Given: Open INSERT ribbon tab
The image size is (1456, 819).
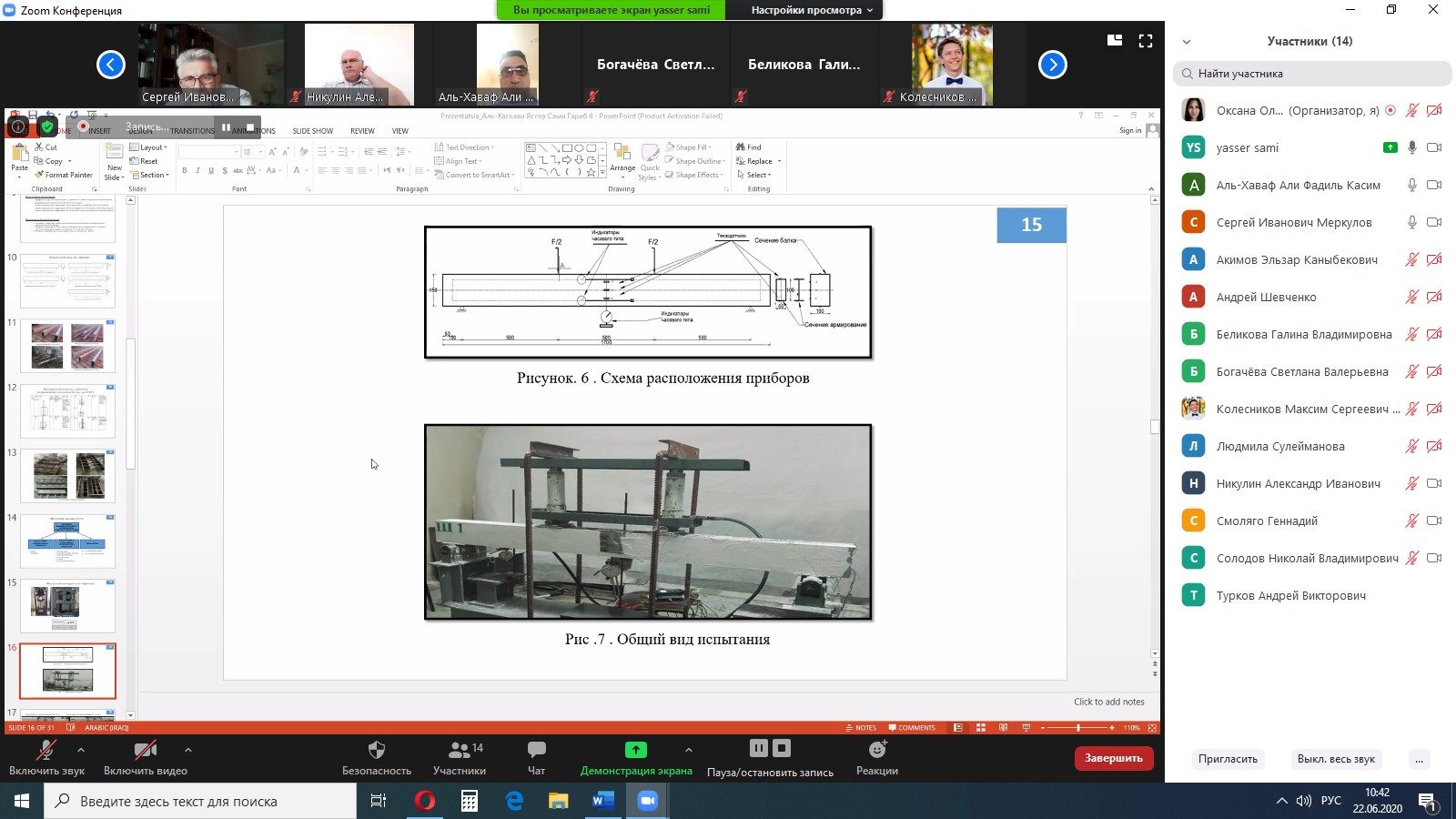Looking at the screenshot, I should tap(99, 131).
